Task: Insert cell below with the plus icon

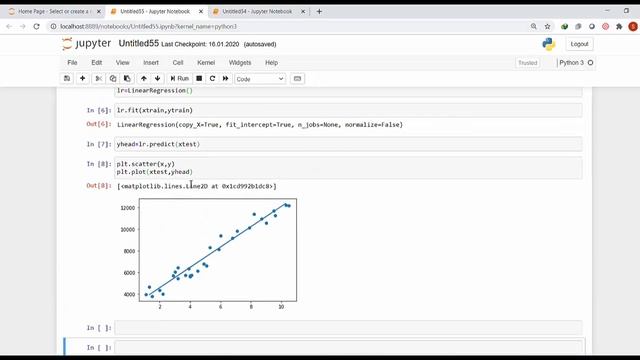Action: pyautogui.click(x=82, y=78)
